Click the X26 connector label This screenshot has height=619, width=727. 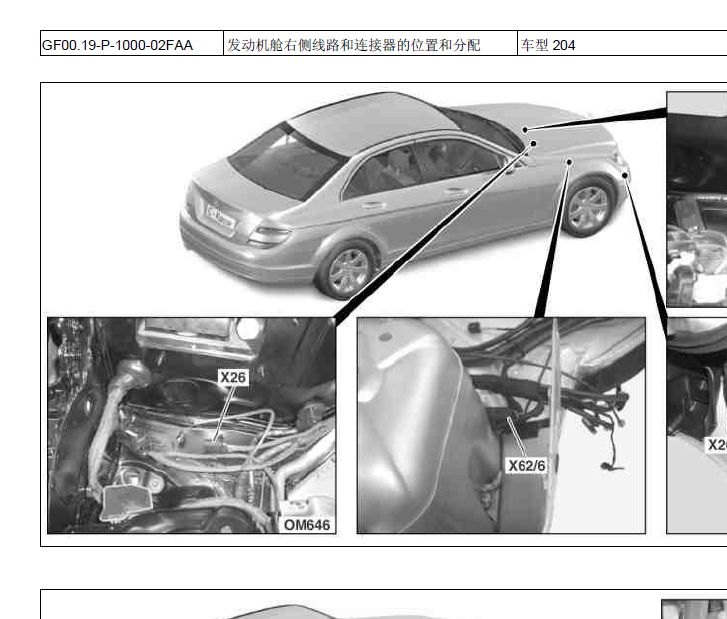coord(233,377)
